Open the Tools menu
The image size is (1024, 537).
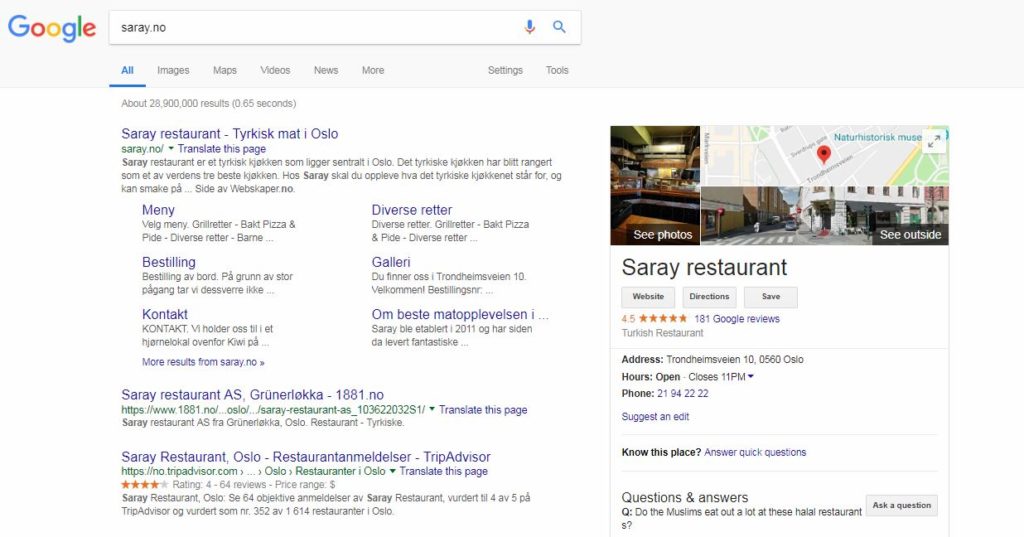point(557,71)
